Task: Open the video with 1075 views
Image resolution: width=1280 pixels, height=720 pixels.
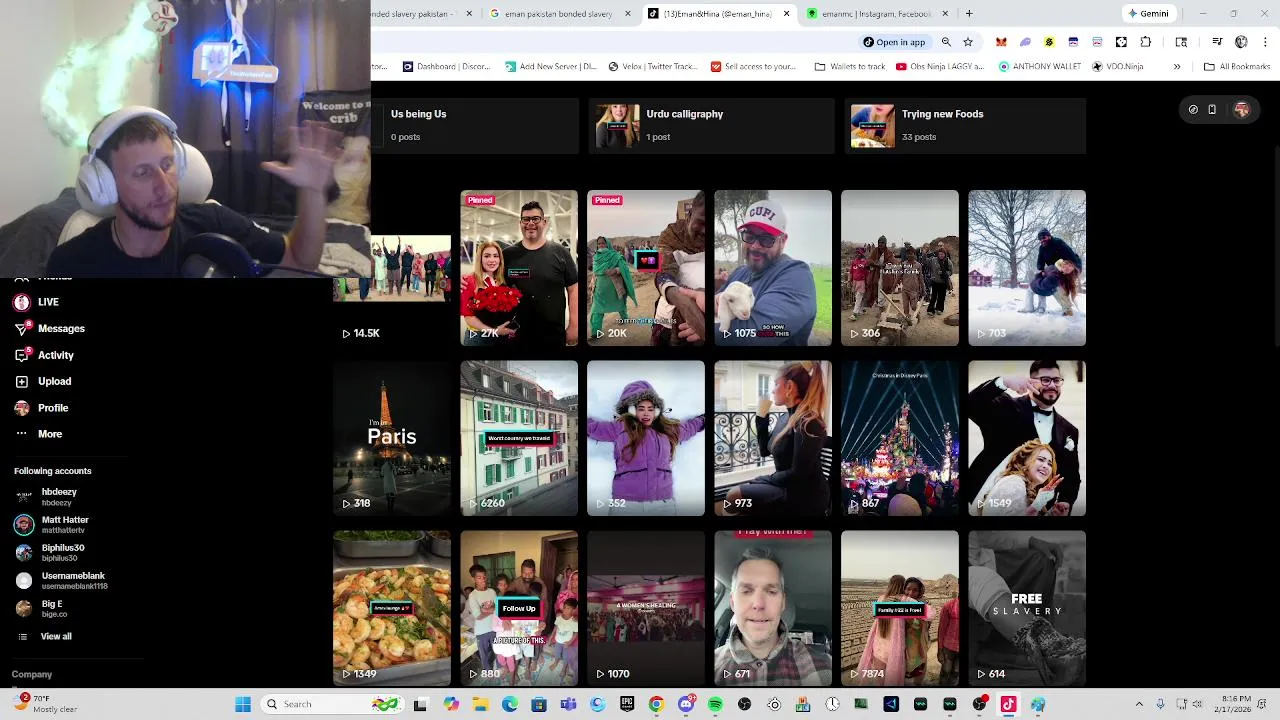Action: pyautogui.click(x=773, y=268)
